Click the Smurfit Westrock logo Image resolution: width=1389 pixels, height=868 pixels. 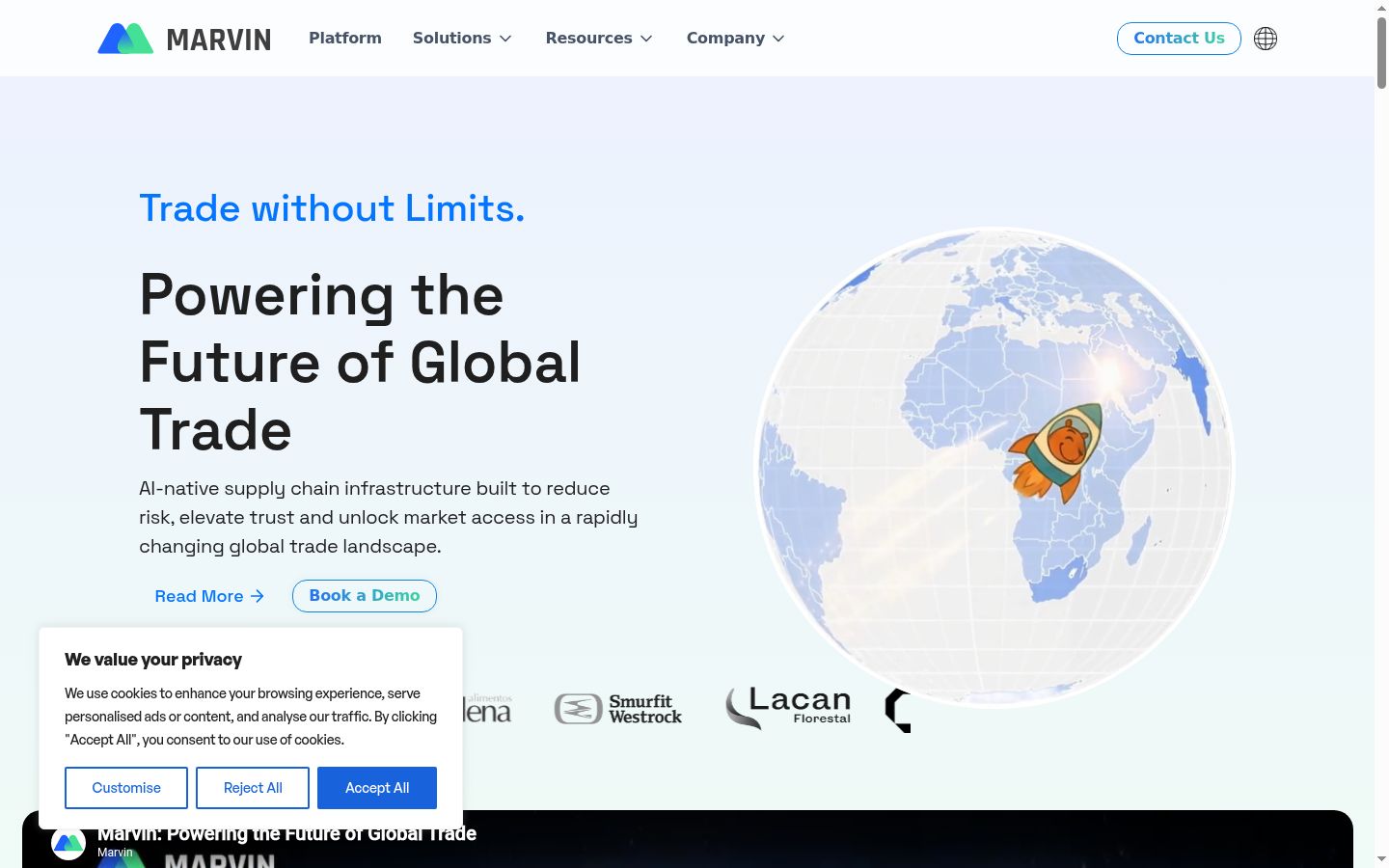[618, 709]
